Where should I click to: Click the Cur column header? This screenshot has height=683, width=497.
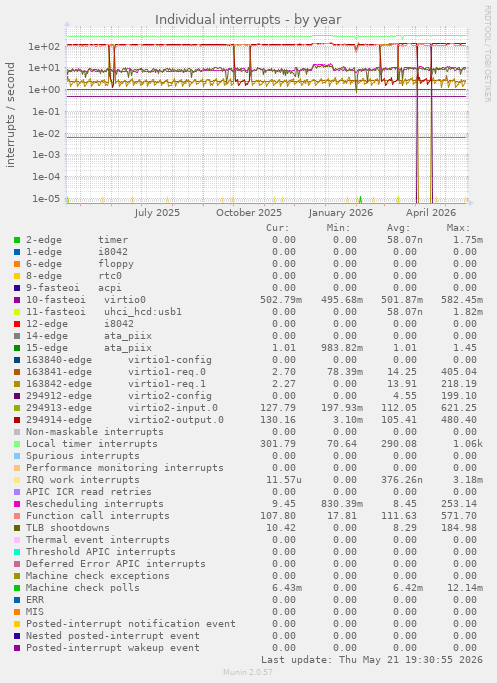coord(278,228)
